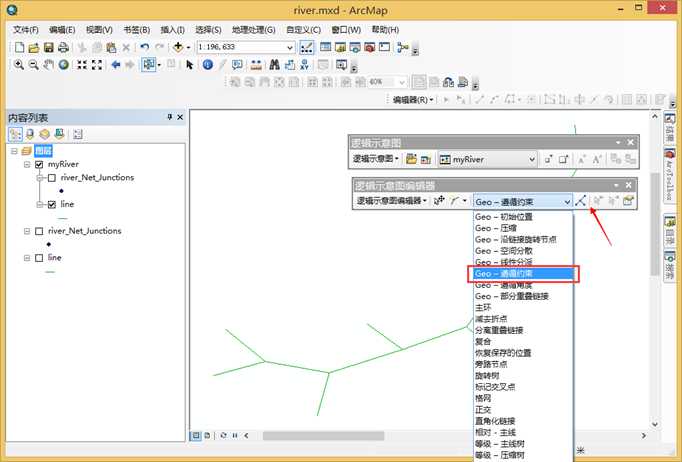Viewport: 682px width, 462px height.
Task: Uncheck the myRiver layer checkbox
Action: (x=38, y=164)
